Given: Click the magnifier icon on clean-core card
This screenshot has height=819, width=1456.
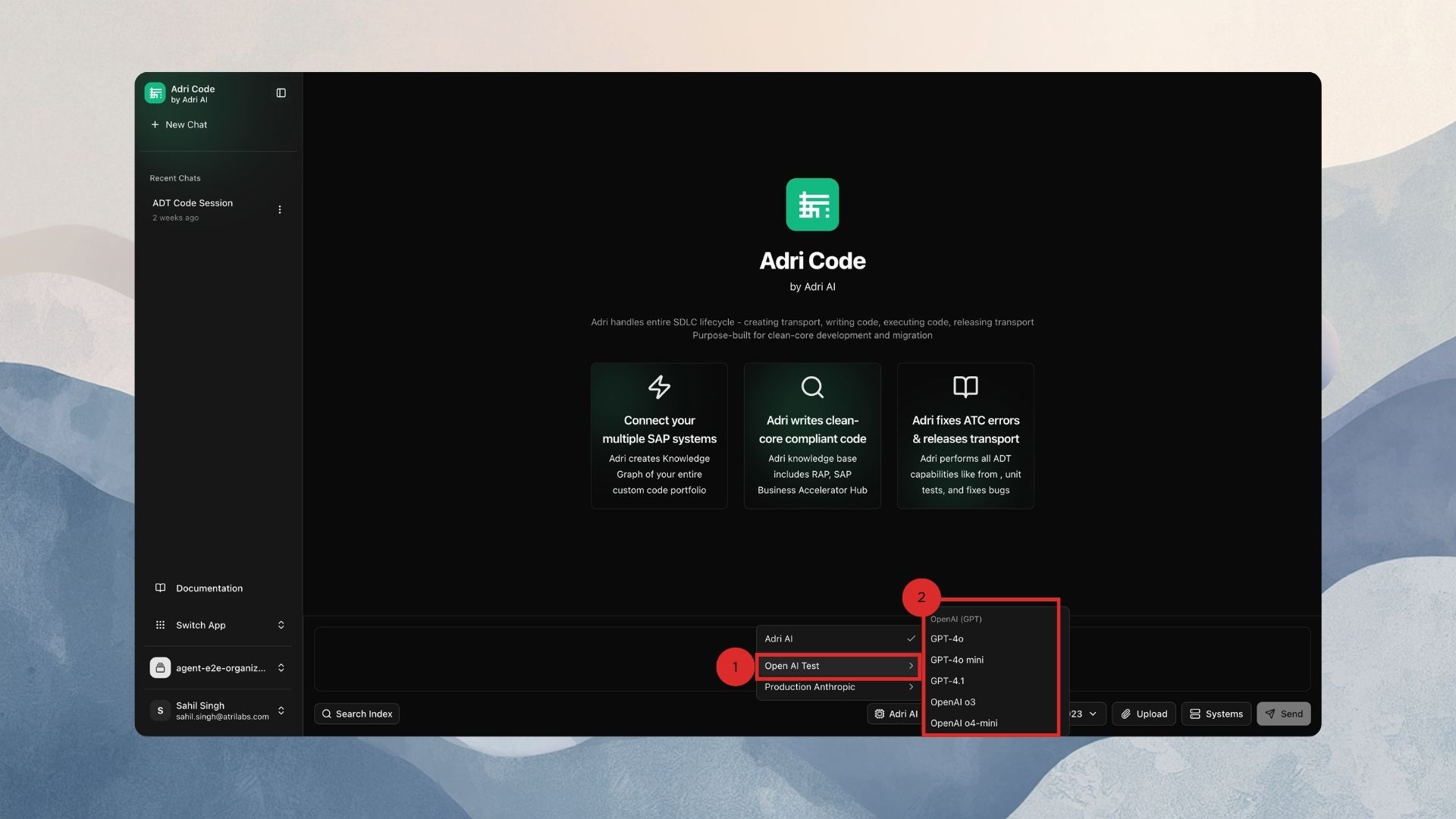Looking at the screenshot, I should tap(812, 388).
